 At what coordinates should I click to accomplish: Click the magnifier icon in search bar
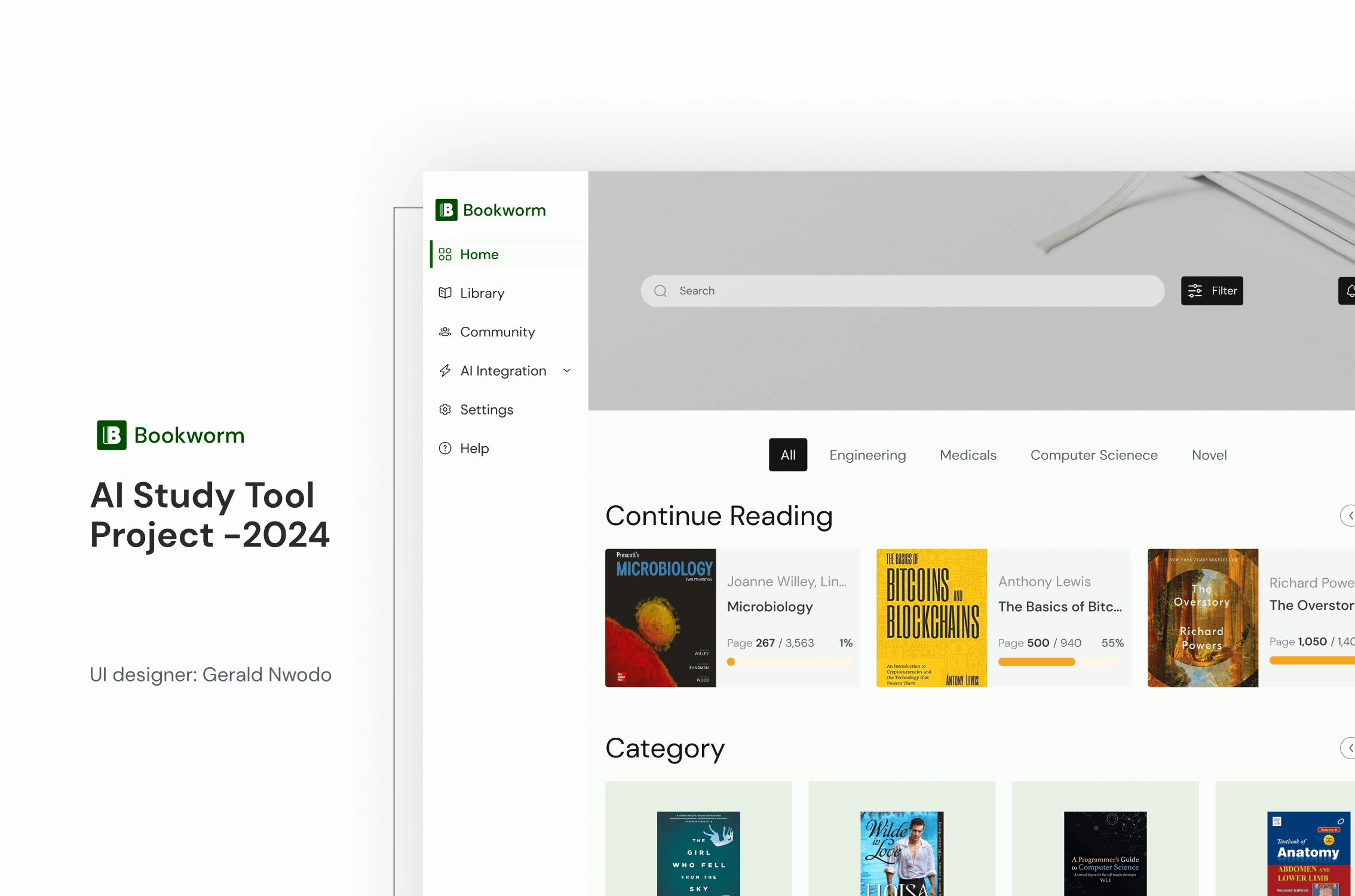pos(660,291)
